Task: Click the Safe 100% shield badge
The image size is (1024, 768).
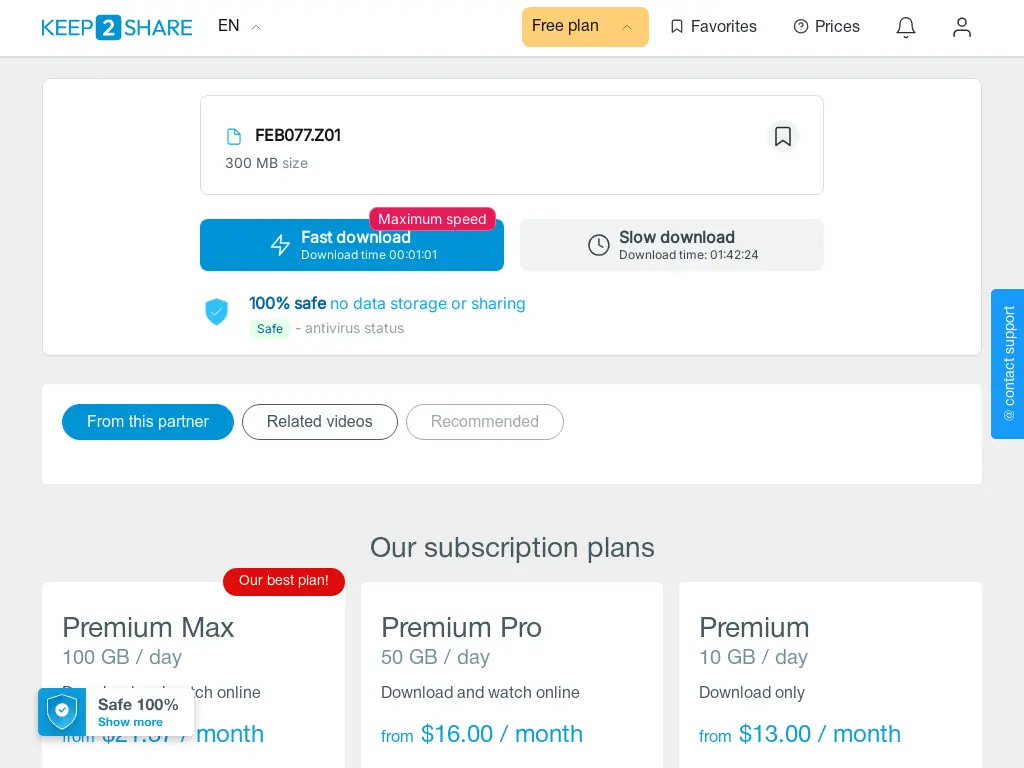Action: 62,712
